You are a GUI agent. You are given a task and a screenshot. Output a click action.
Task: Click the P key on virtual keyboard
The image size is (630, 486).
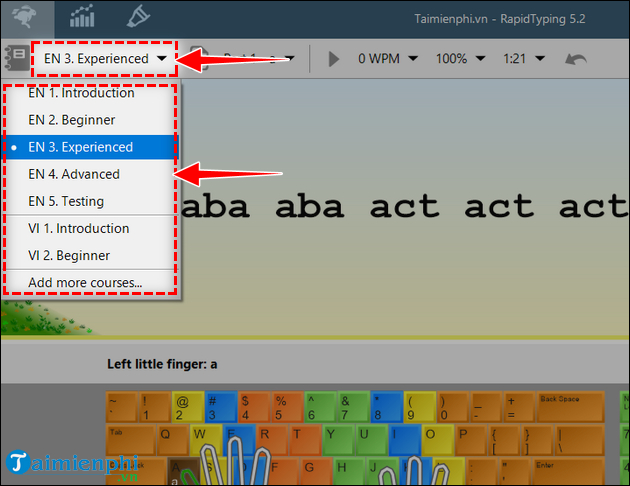tap(471, 440)
